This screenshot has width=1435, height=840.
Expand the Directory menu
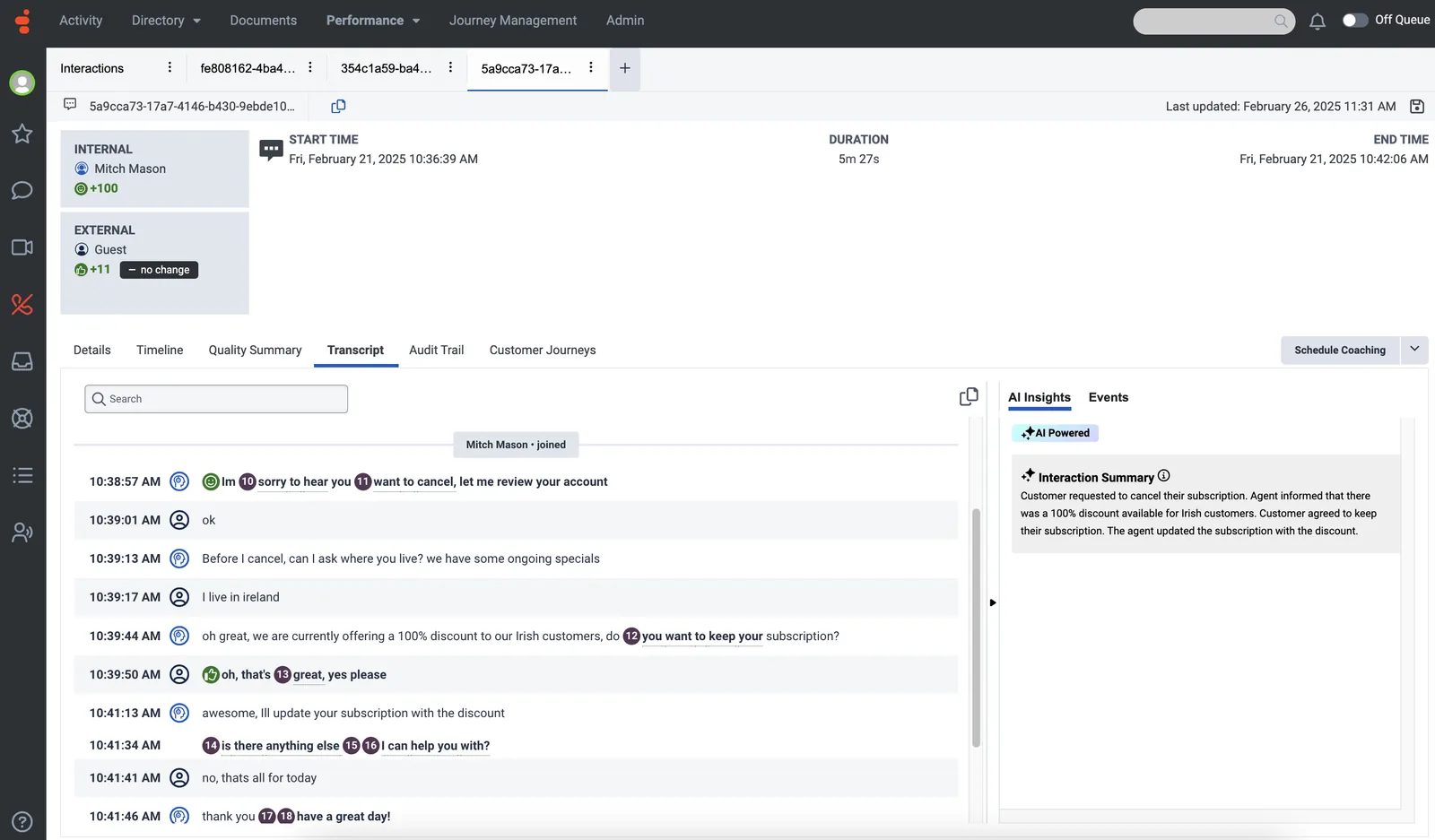(166, 21)
